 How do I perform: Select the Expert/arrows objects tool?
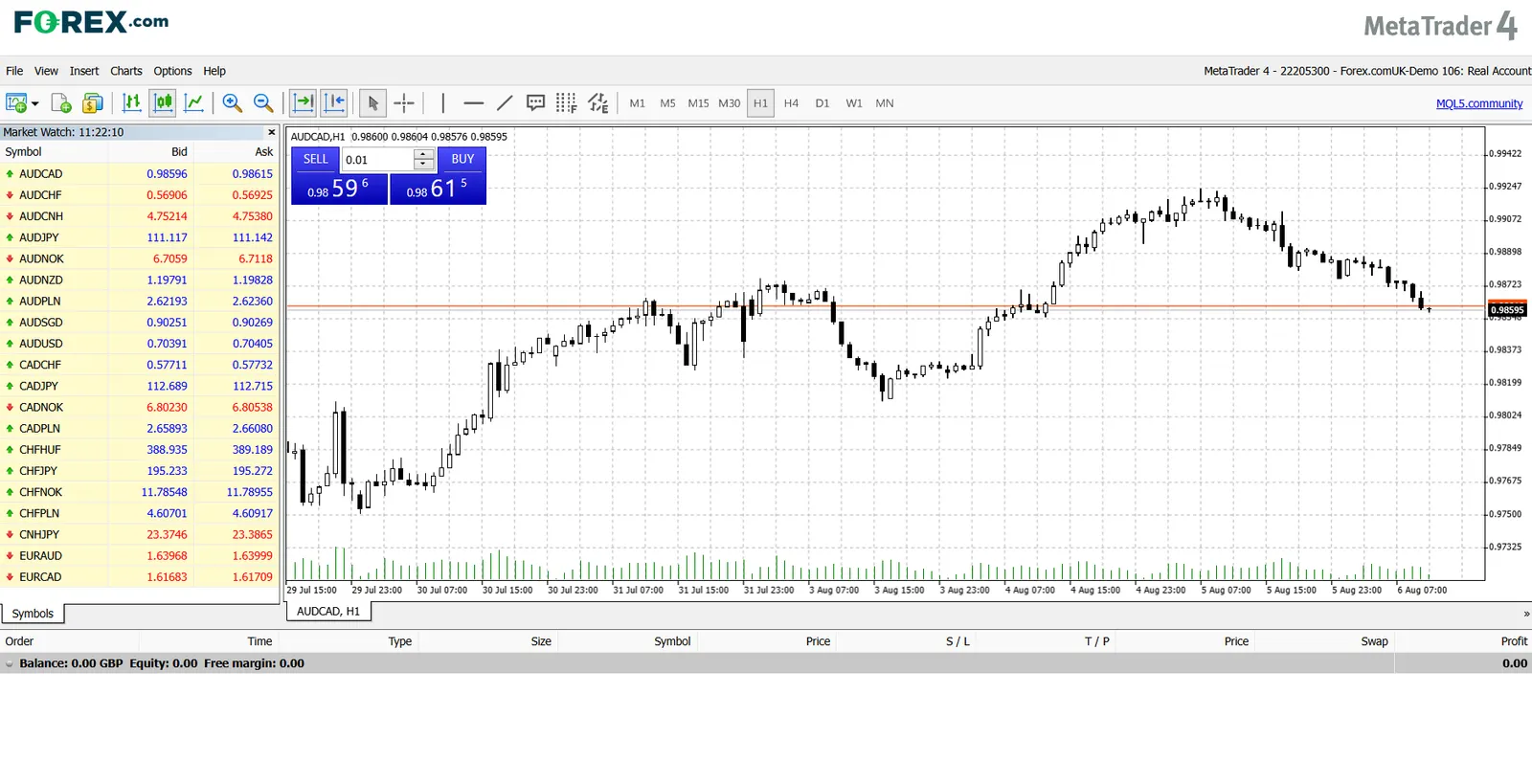point(597,103)
